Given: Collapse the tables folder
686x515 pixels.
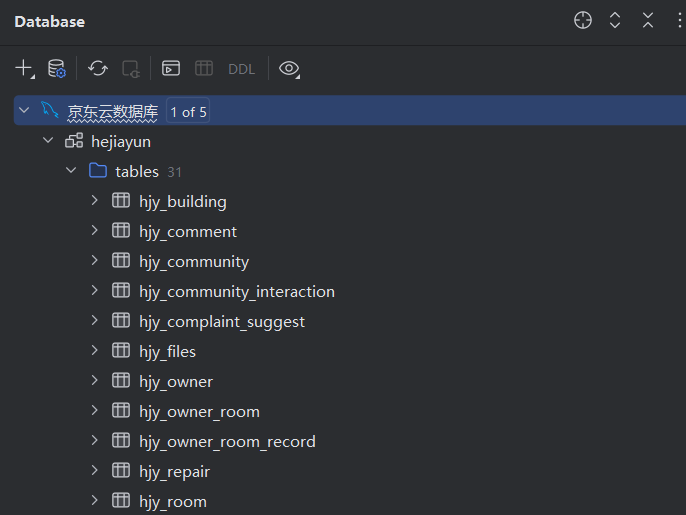Looking at the screenshot, I should 71,171.
